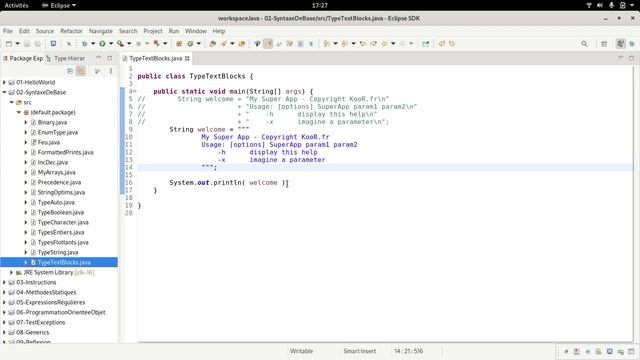The height and width of the screenshot is (360, 640).
Task: Open the New Java Class dropdown arrow
Action: (x=199, y=44)
